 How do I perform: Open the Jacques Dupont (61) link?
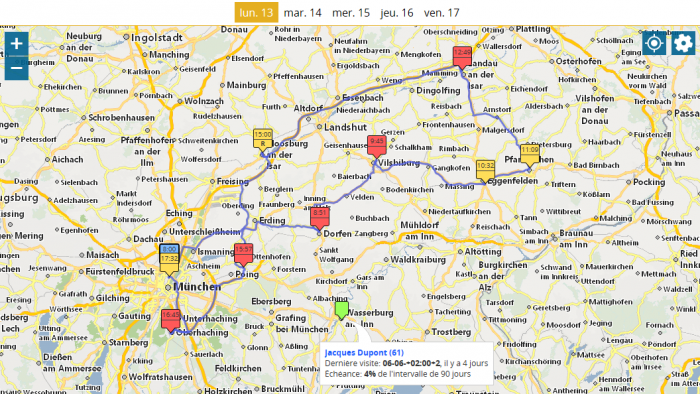(364, 353)
